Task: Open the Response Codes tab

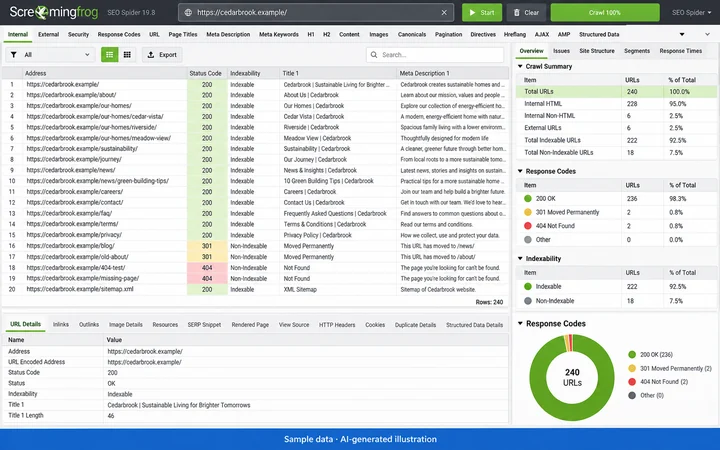Action: click(119, 34)
